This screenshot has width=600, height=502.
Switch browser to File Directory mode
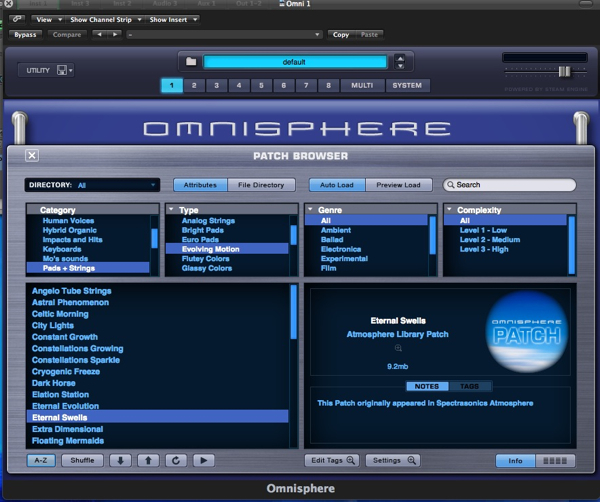click(261, 185)
